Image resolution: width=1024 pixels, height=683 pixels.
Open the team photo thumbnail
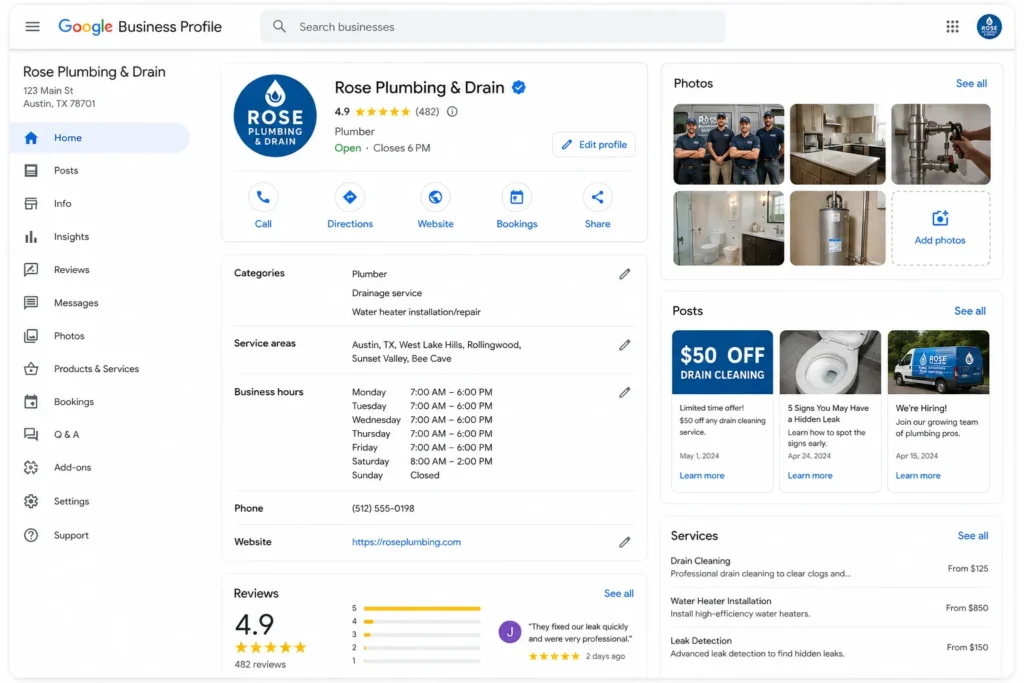(728, 144)
